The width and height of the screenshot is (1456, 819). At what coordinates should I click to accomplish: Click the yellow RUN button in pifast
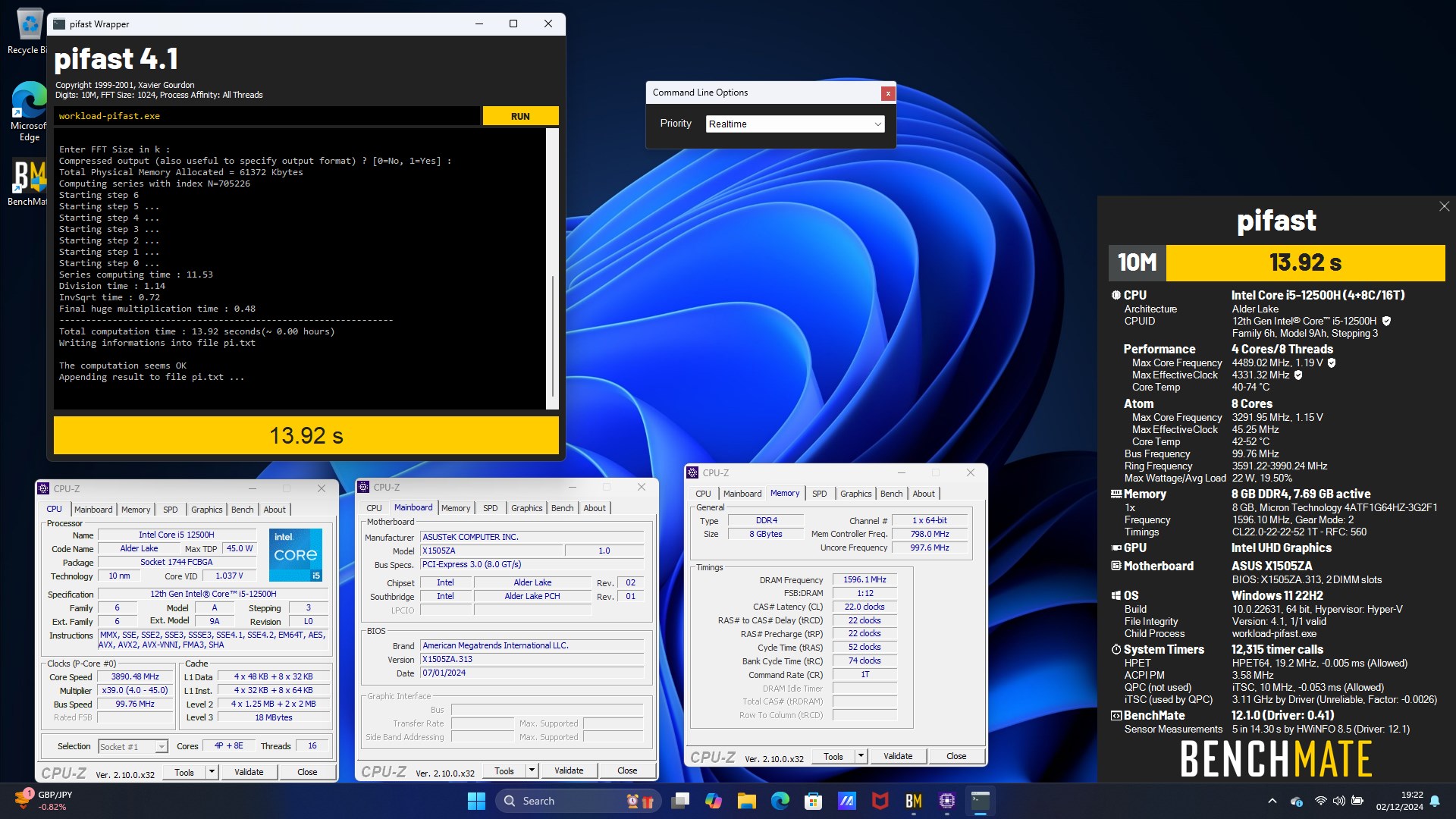(520, 116)
